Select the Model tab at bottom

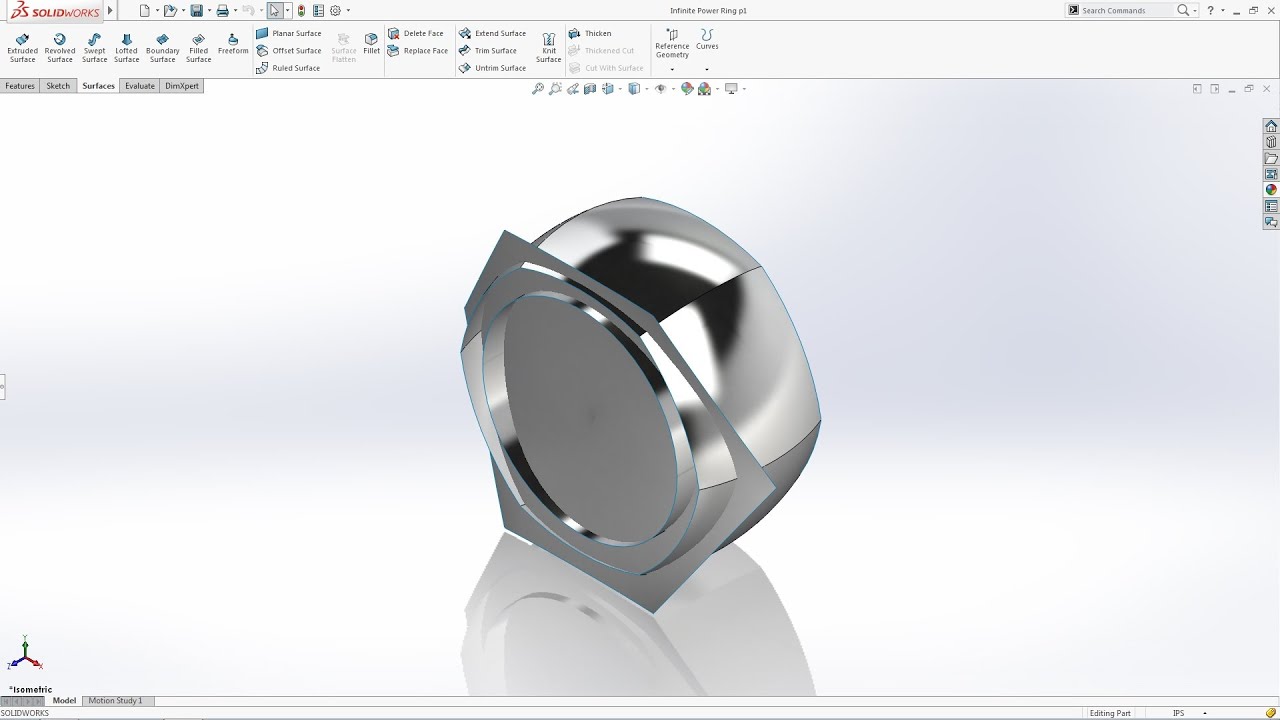click(x=64, y=701)
